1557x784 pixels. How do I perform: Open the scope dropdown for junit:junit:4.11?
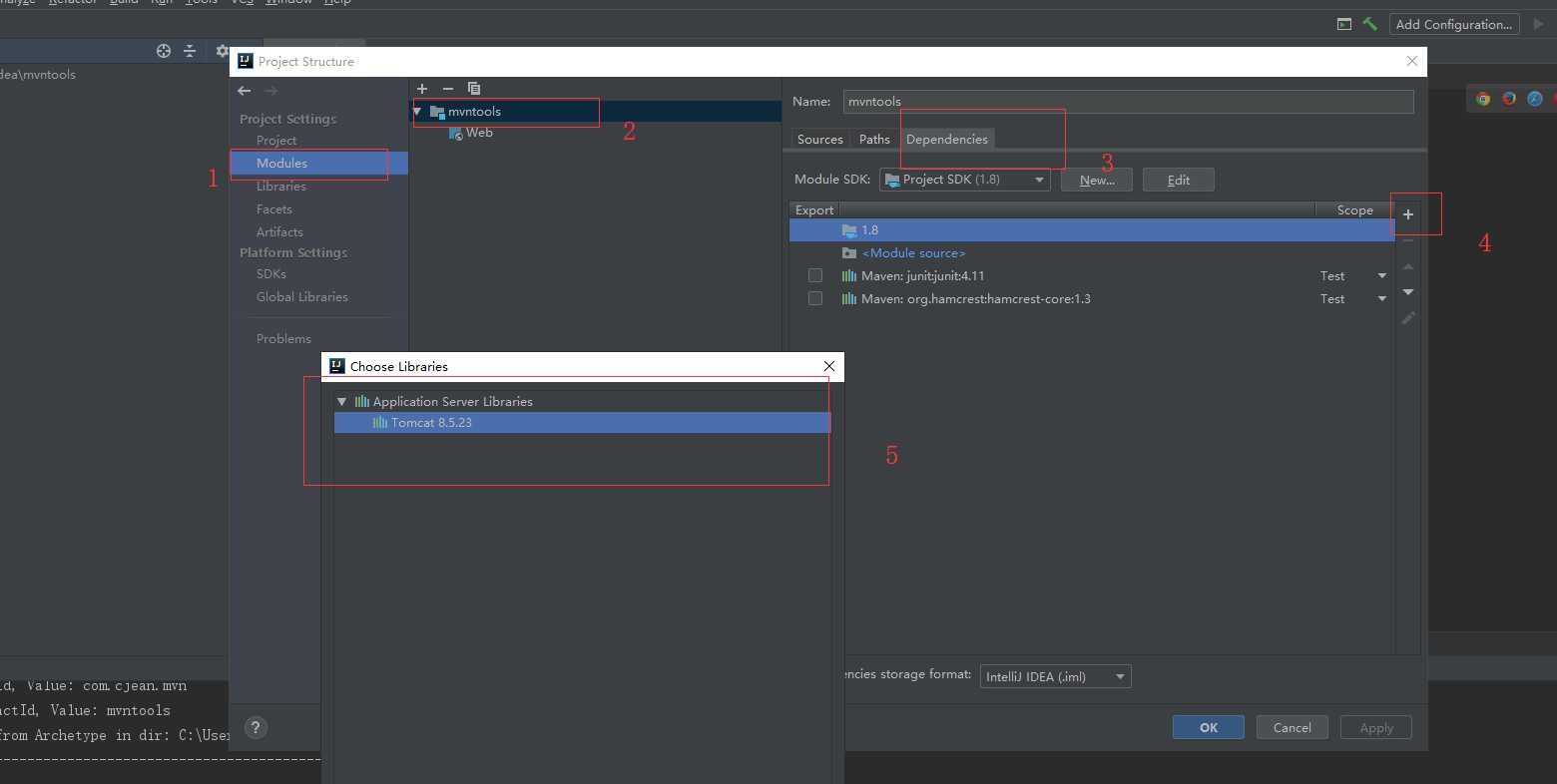(1382, 276)
